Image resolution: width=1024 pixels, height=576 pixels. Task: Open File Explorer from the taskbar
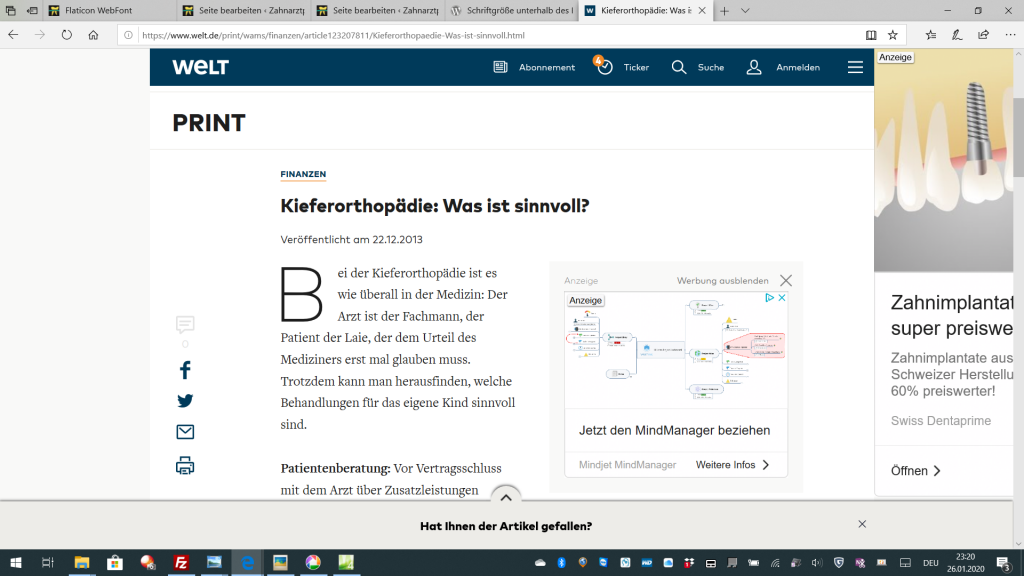pyautogui.click(x=82, y=562)
